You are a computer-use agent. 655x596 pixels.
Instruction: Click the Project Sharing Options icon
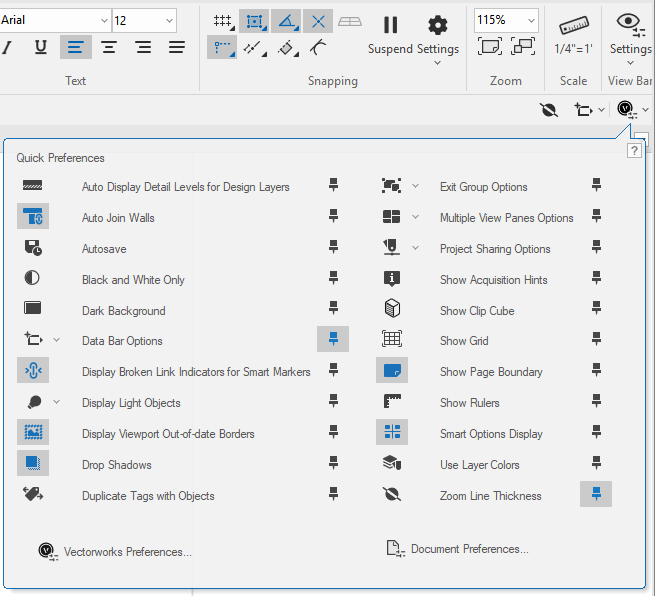point(391,247)
